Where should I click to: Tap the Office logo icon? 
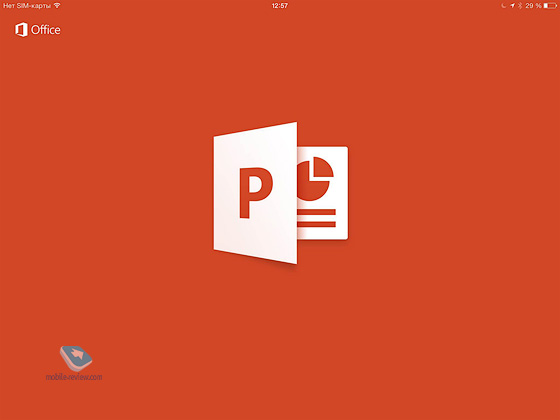[21, 30]
